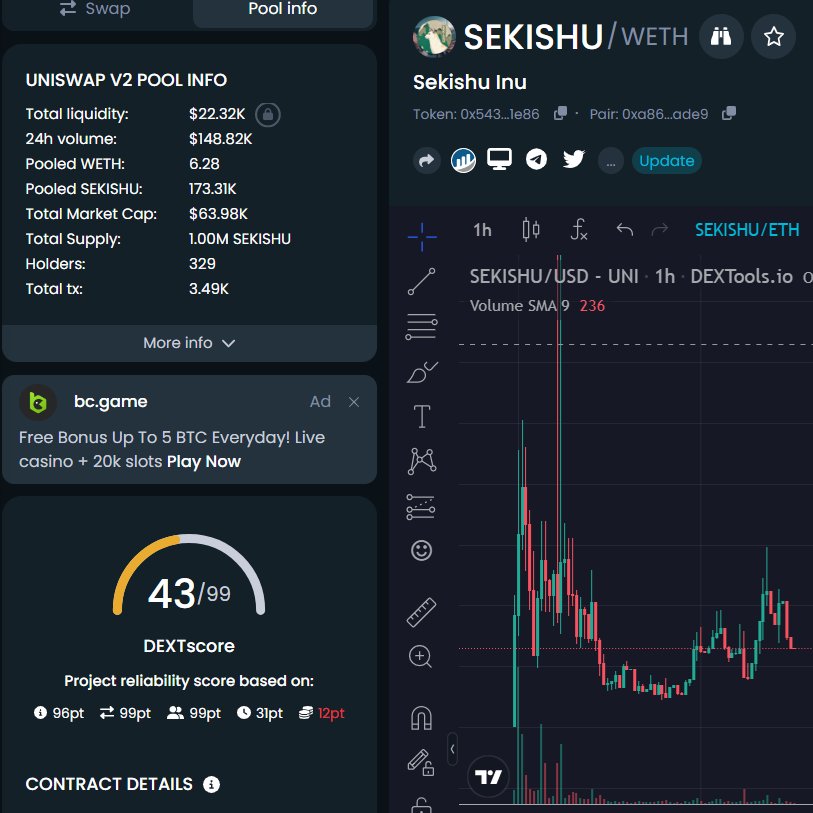Click the Total Market Cap $63.98K value
The height and width of the screenshot is (813, 813).
(x=218, y=214)
